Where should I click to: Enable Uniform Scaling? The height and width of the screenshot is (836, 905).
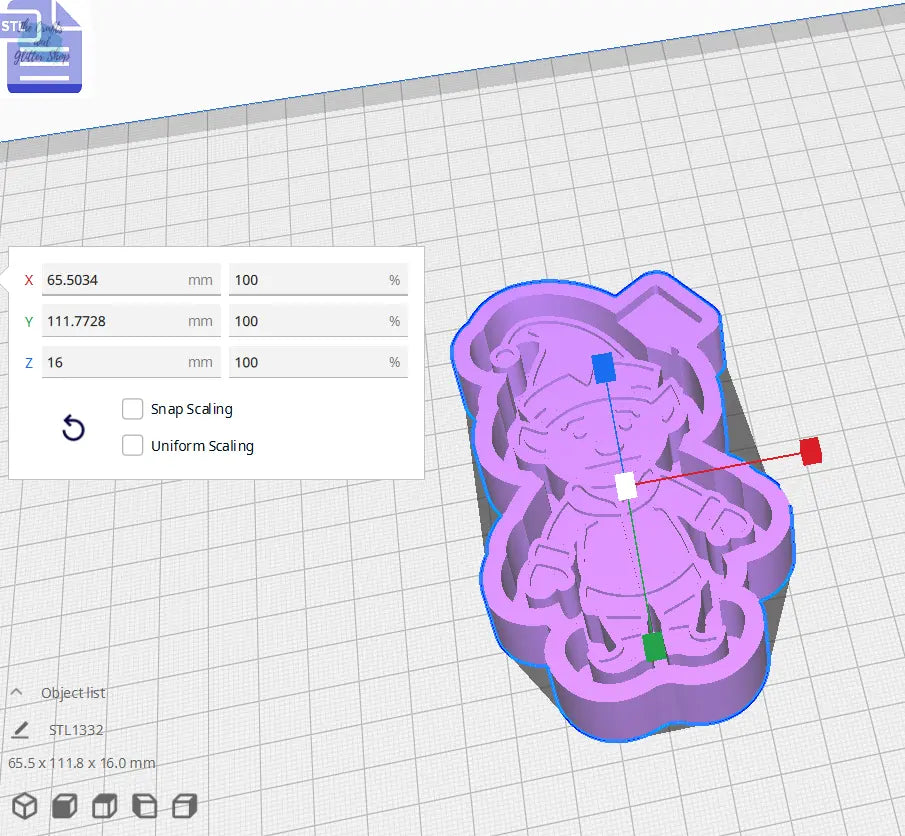132,446
